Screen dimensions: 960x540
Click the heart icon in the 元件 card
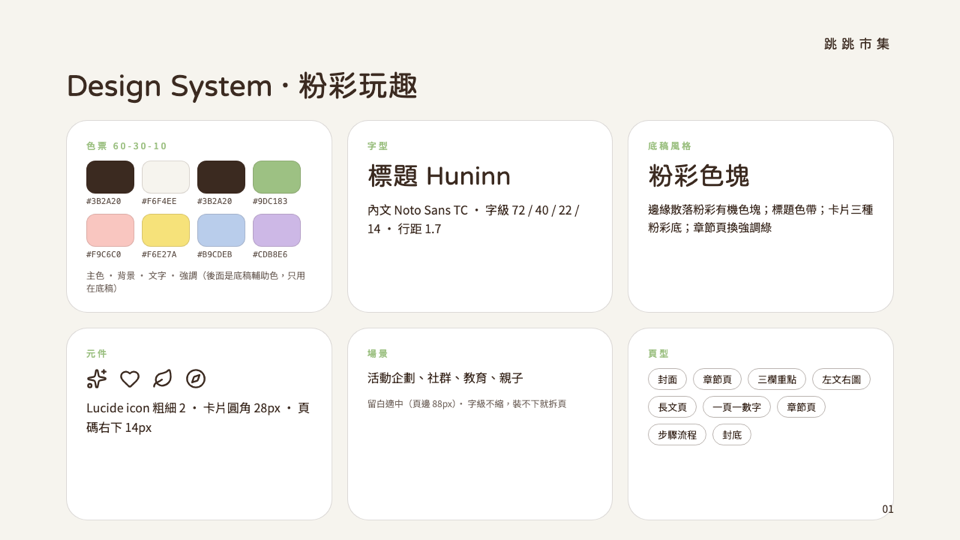(130, 379)
